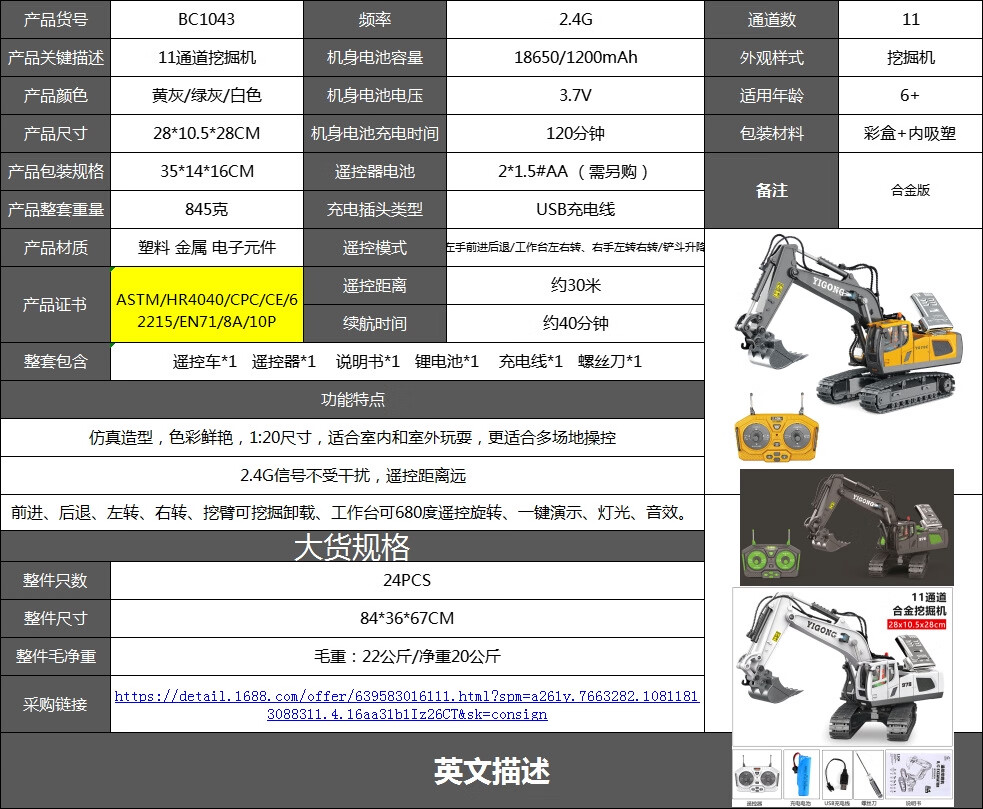Select the 24PCS carton quantity cell
This screenshot has height=809, width=983.
pos(407,581)
